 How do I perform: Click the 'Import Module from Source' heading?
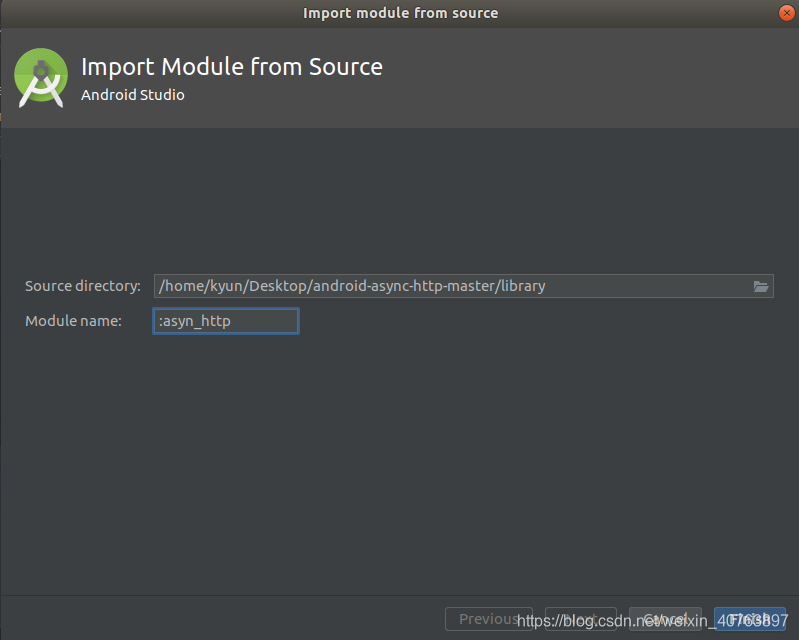coord(231,67)
